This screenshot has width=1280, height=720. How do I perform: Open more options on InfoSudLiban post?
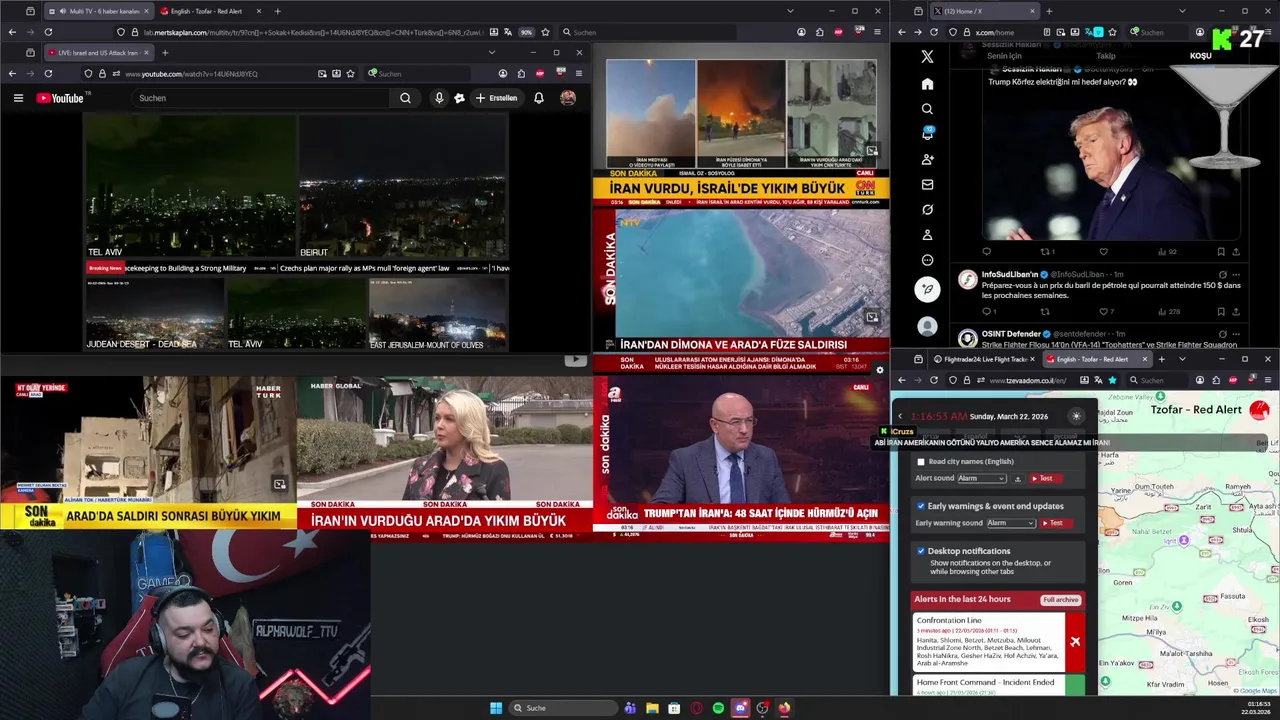1237,274
